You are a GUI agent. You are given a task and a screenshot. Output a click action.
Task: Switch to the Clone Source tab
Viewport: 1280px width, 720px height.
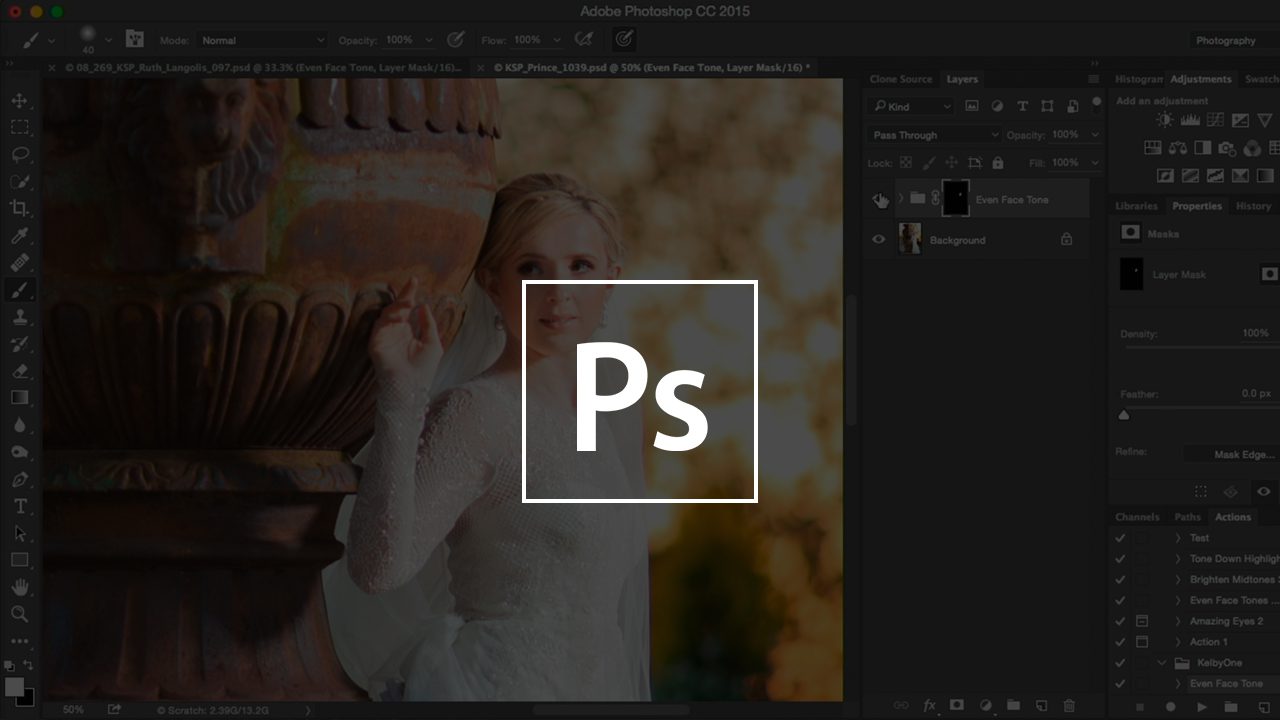901,79
